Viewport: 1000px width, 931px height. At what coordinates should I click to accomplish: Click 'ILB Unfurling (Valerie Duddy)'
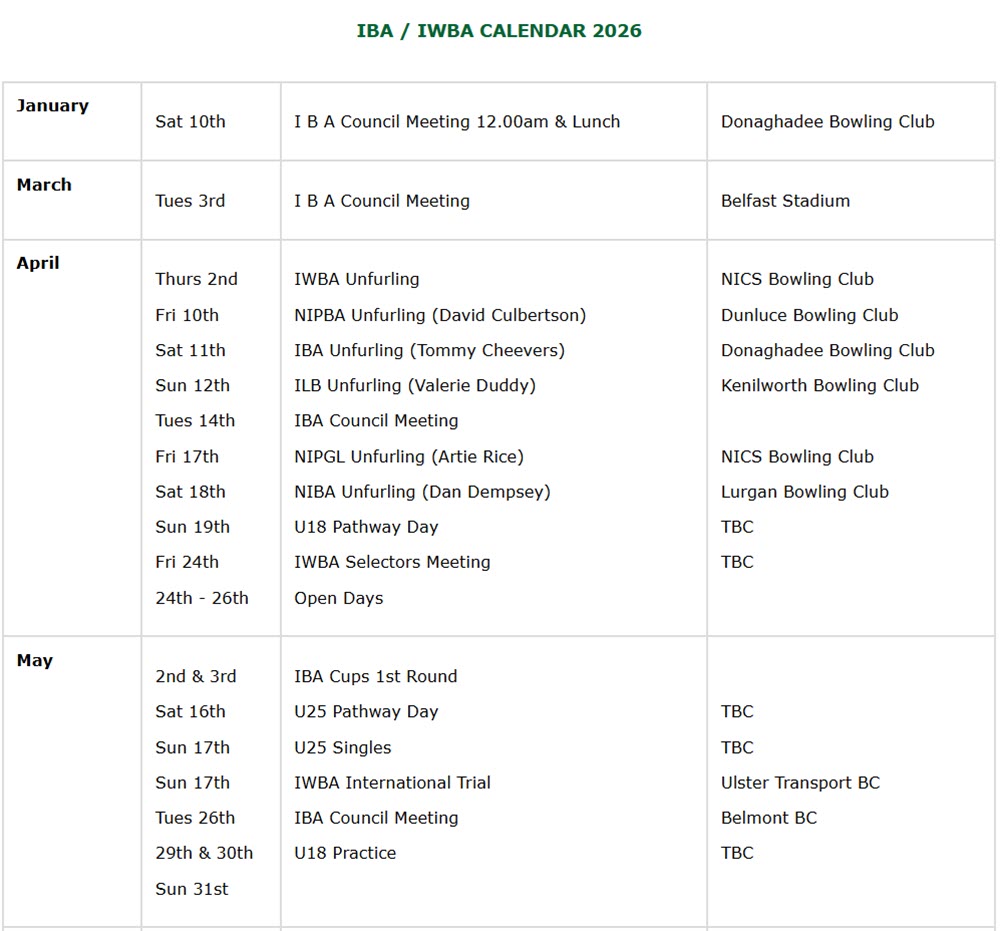tap(415, 386)
